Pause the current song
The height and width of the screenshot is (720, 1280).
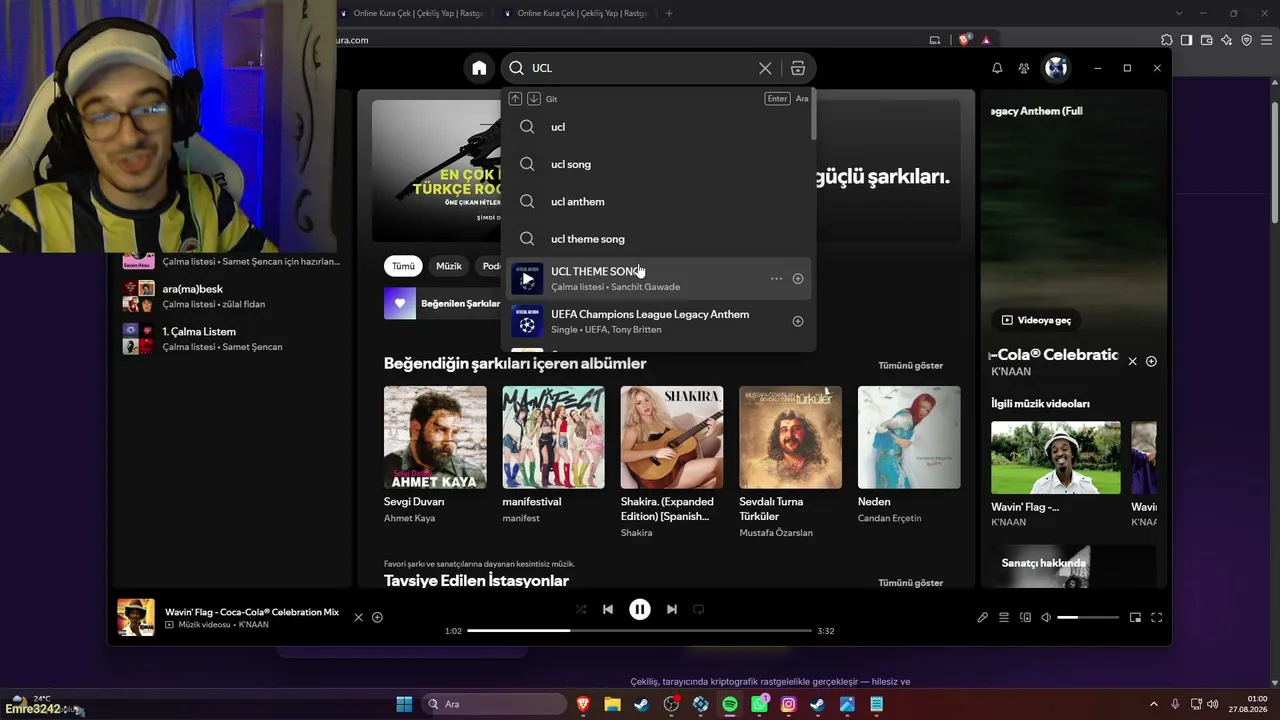(x=640, y=609)
